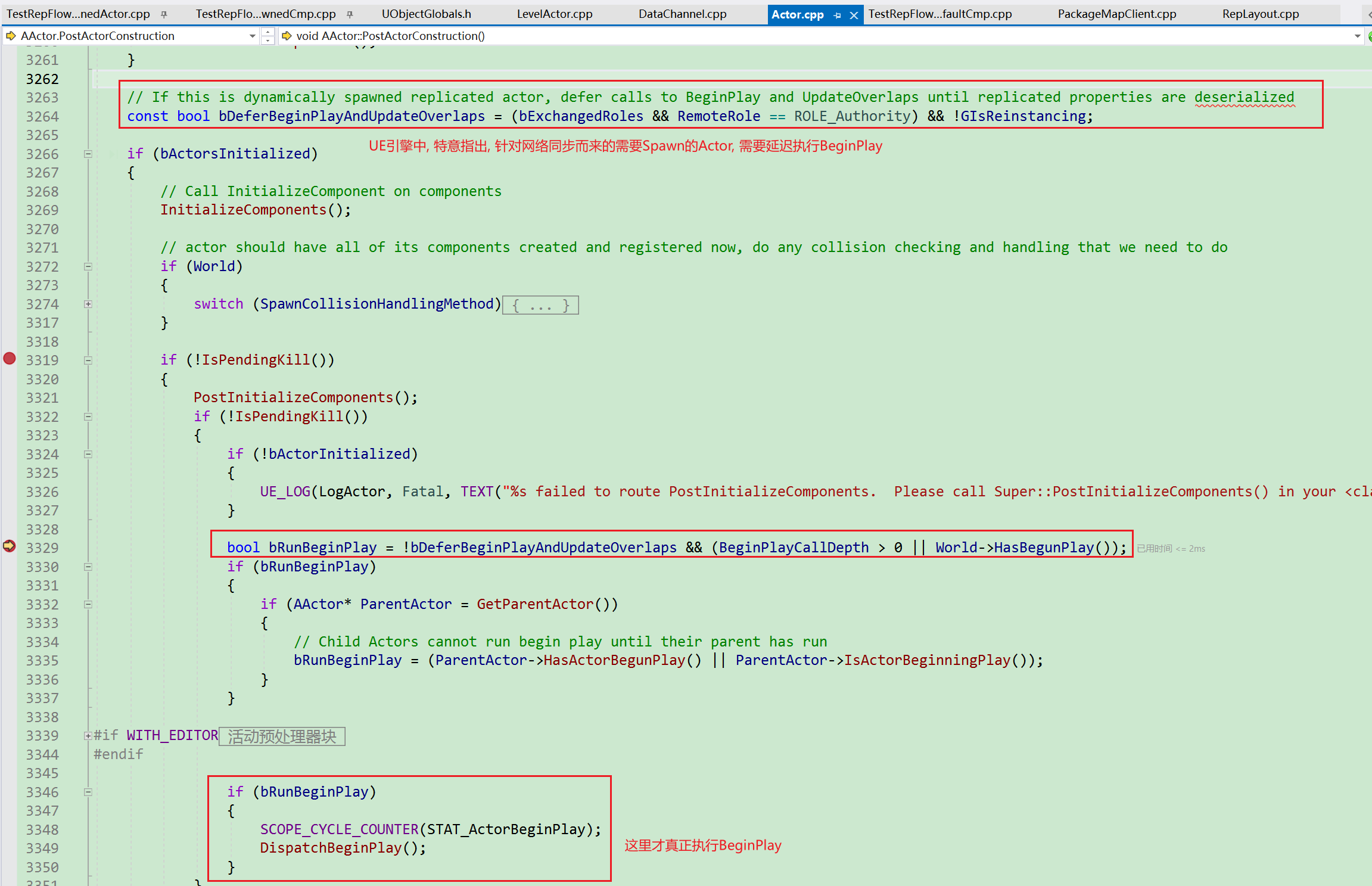The width and height of the screenshot is (1372, 886).
Task: Unpin the TestRepFlow...nedActor.cpp tab
Action: [x=164, y=14]
